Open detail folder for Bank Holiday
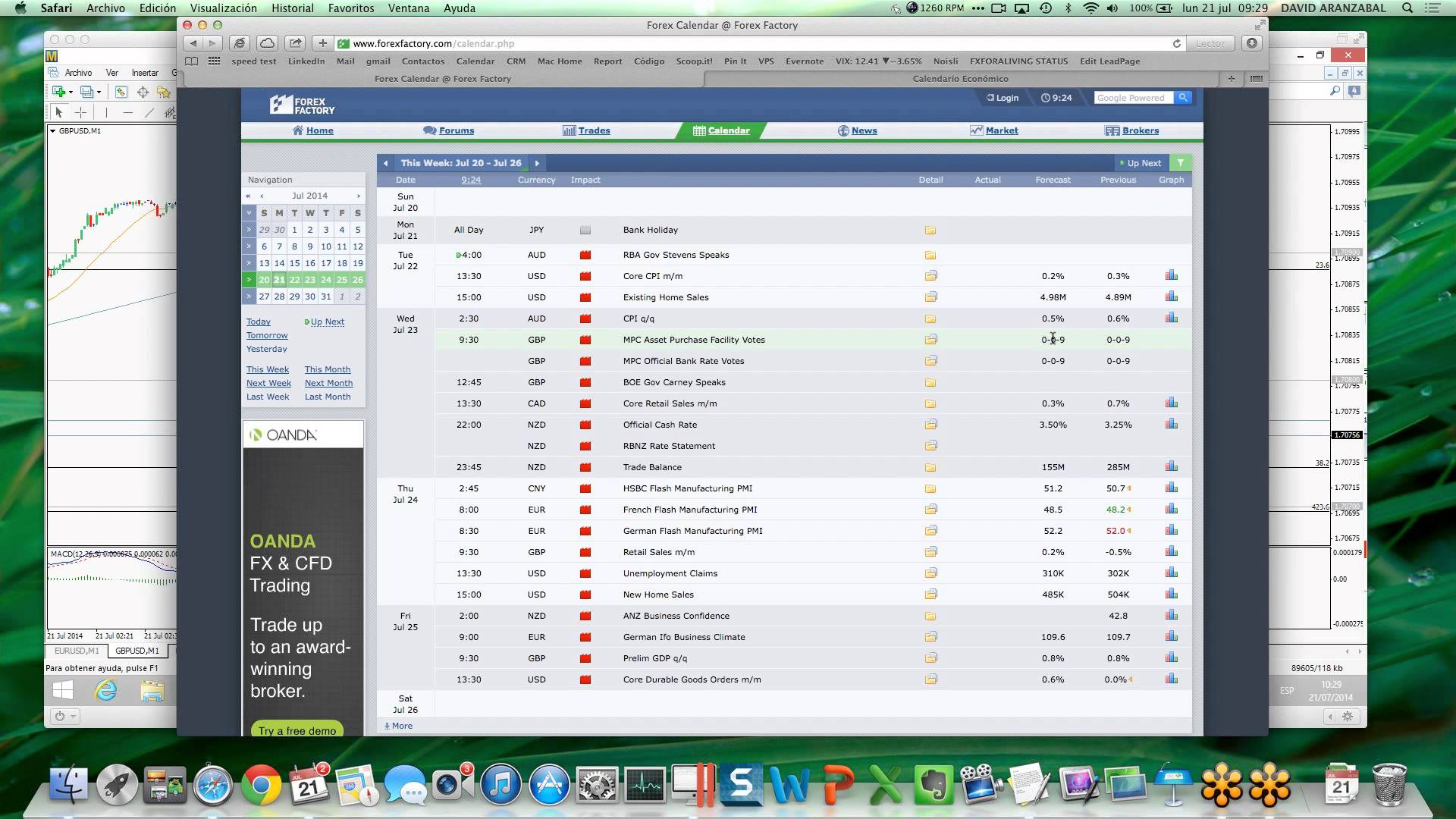This screenshot has height=819, width=1456. coord(930,231)
